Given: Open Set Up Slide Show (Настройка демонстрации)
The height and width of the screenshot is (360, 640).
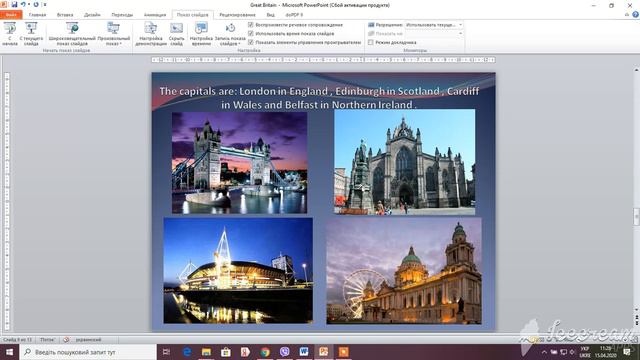Looking at the screenshot, I should 151,33.
